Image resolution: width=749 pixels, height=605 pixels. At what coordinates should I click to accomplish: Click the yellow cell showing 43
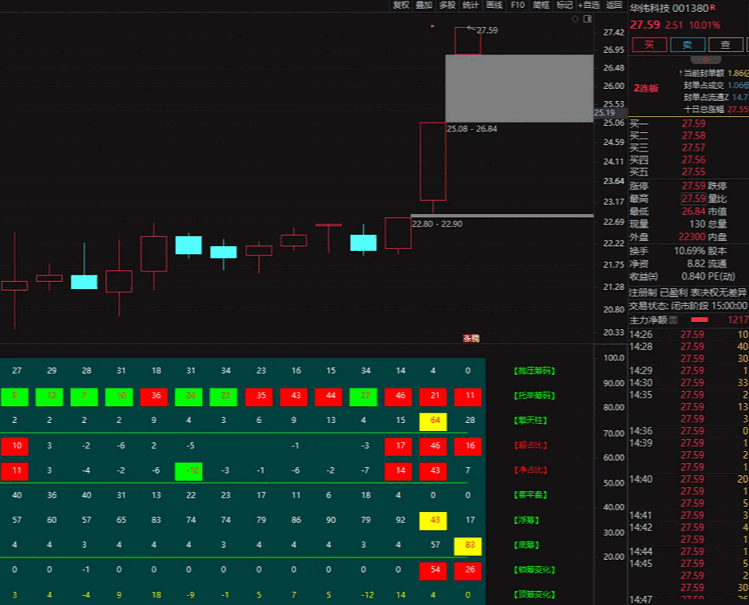[x=433, y=521]
